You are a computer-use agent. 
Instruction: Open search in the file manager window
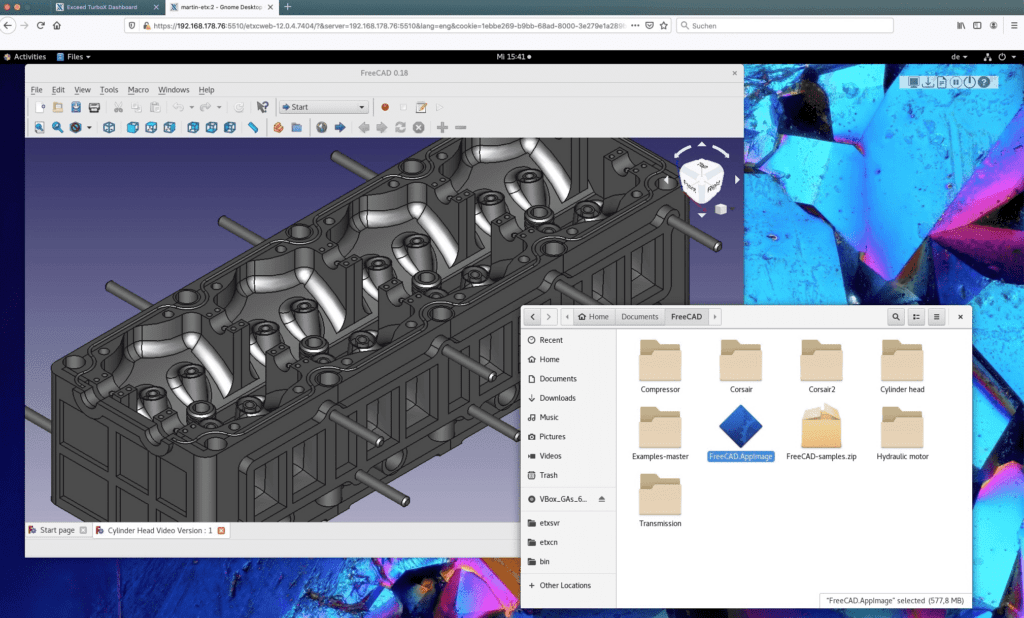click(x=895, y=316)
